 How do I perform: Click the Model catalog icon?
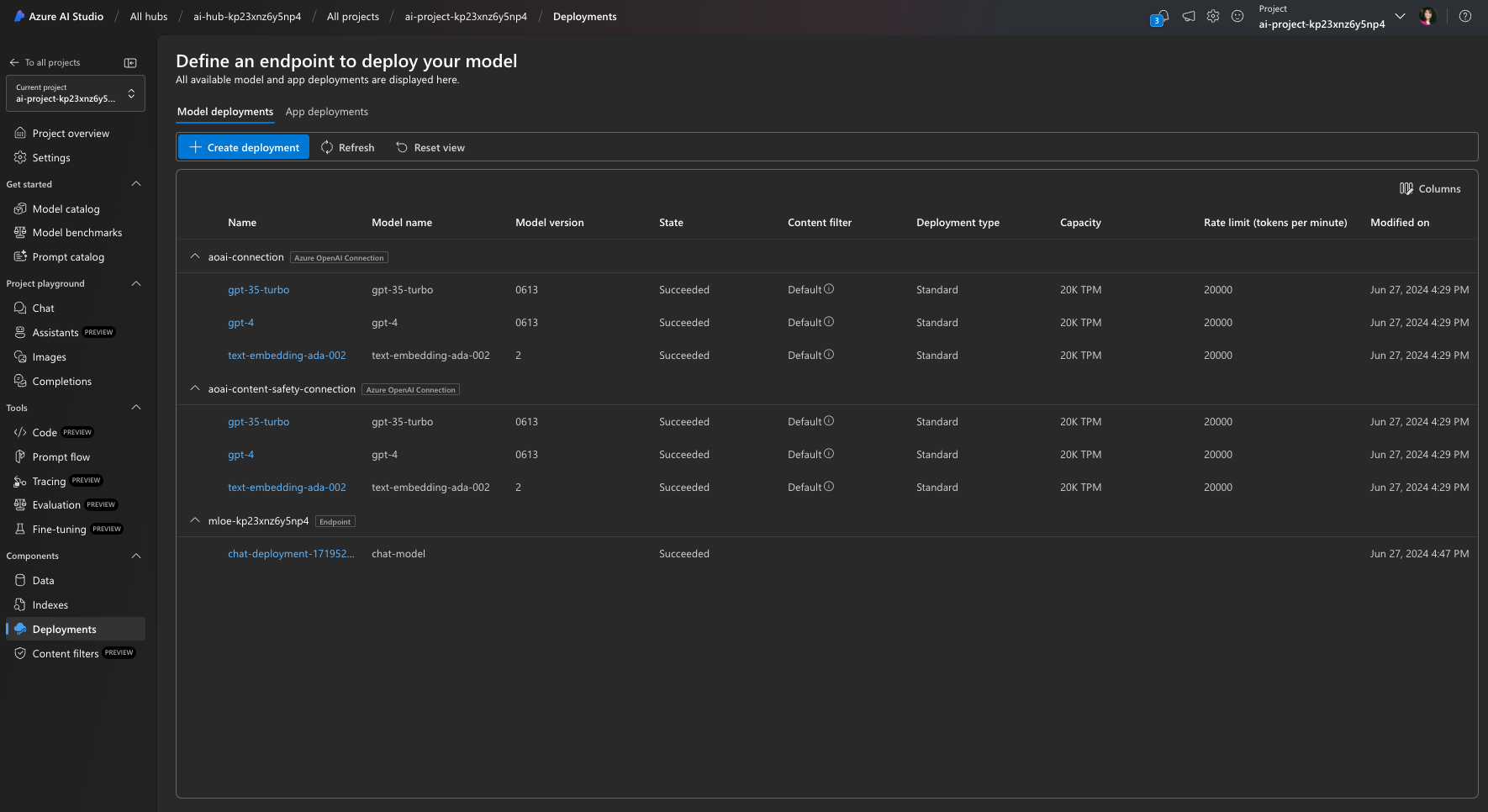pyautogui.click(x=20, y=208)
